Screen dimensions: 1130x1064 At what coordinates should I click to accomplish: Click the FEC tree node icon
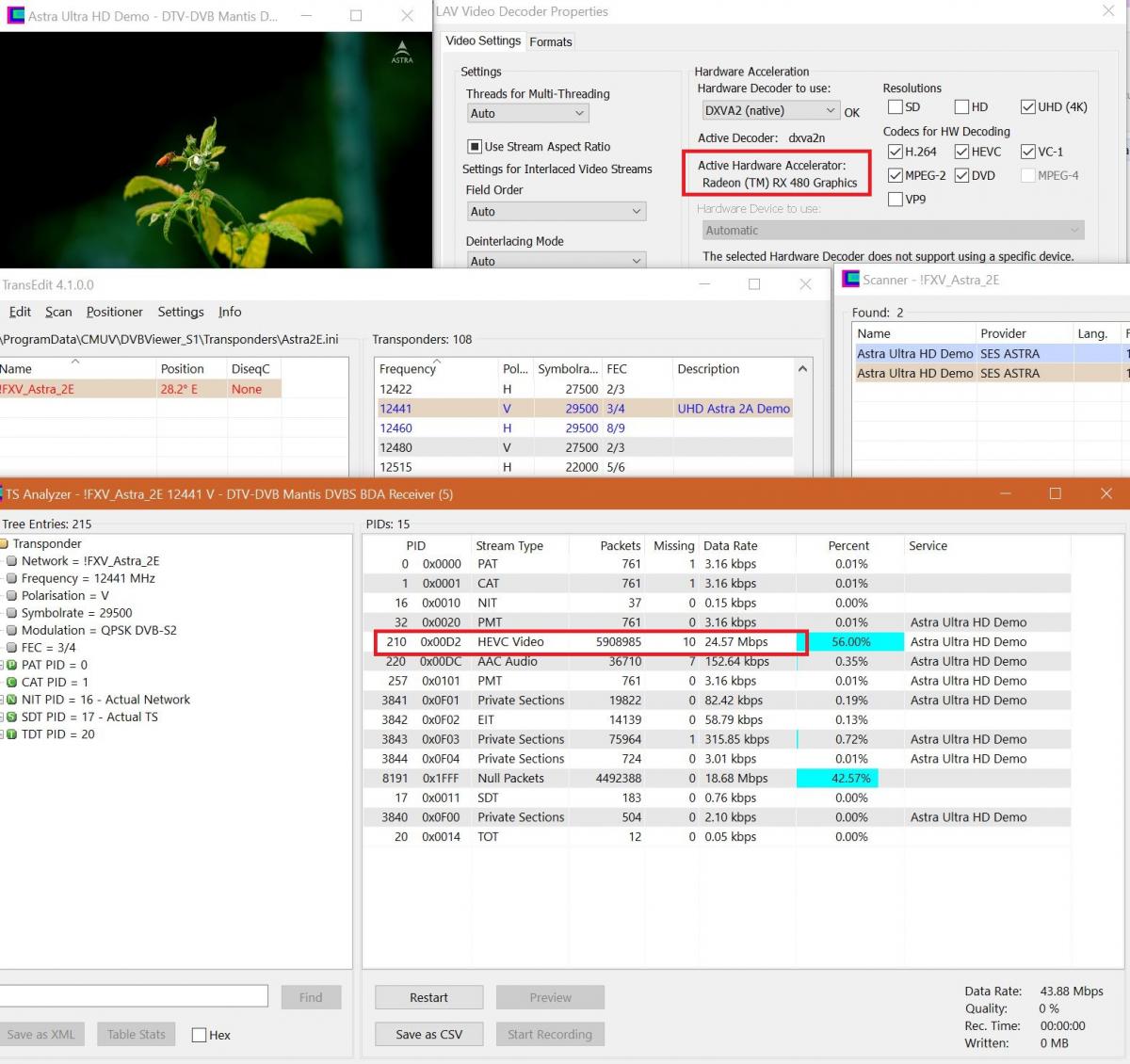pos(11,648)
